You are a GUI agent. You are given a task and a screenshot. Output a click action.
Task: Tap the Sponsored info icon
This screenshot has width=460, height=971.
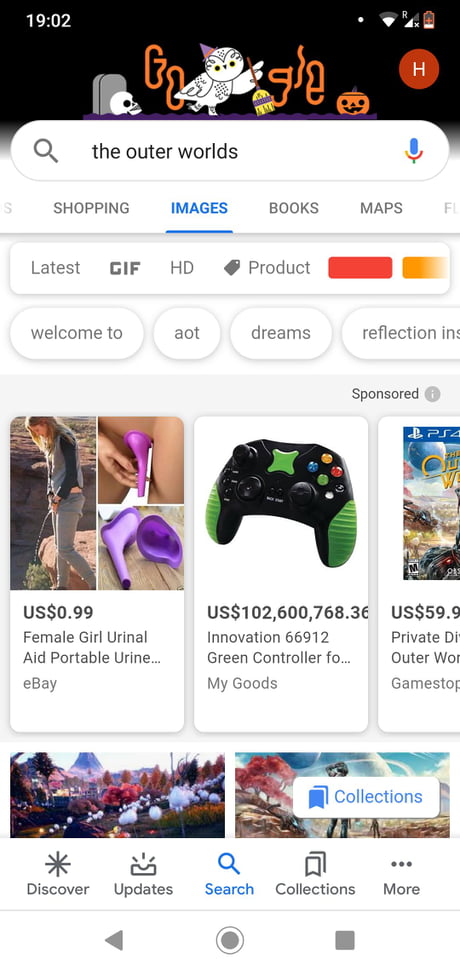point(433,394)
